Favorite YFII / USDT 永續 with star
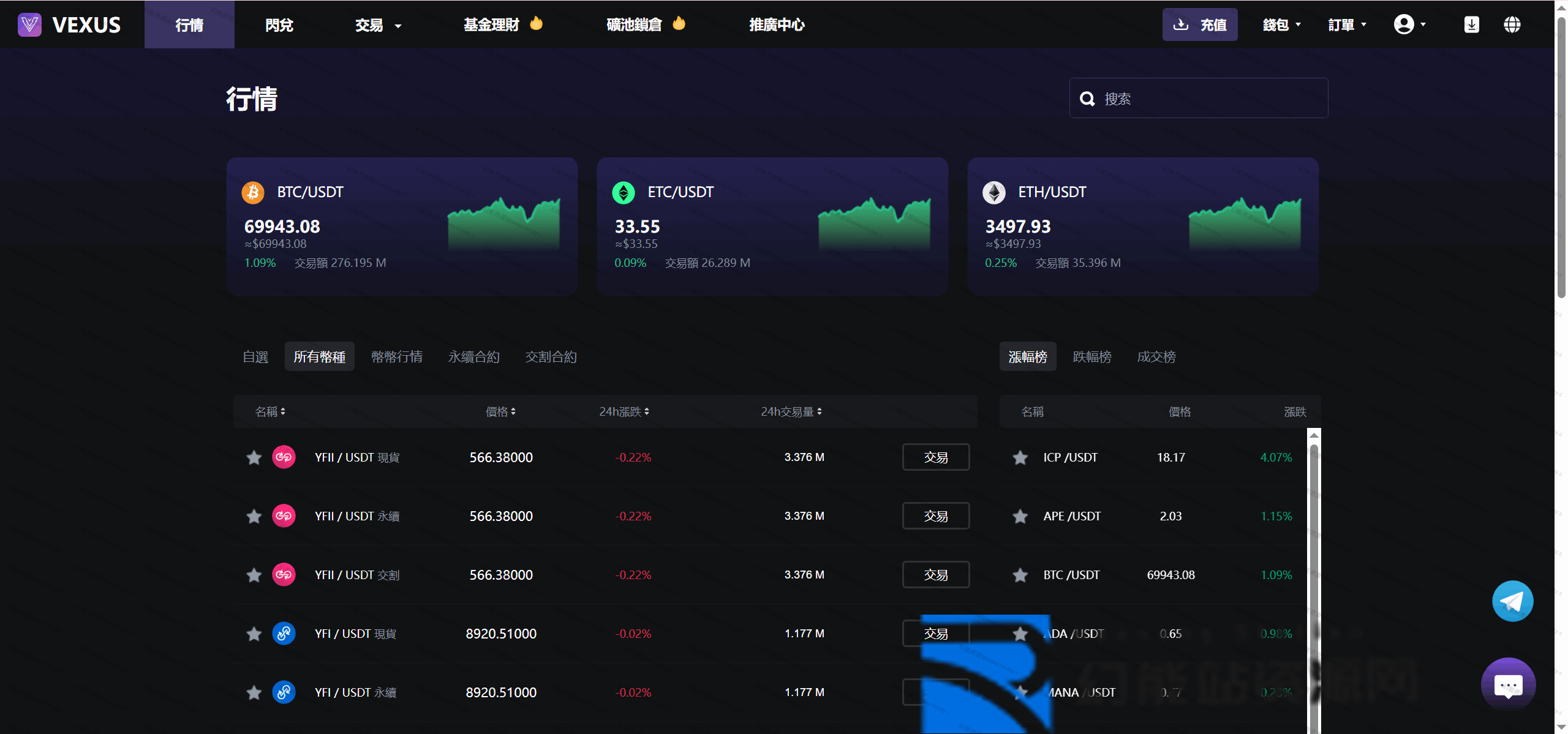The image size is (1568, 734). click(254, 516)
